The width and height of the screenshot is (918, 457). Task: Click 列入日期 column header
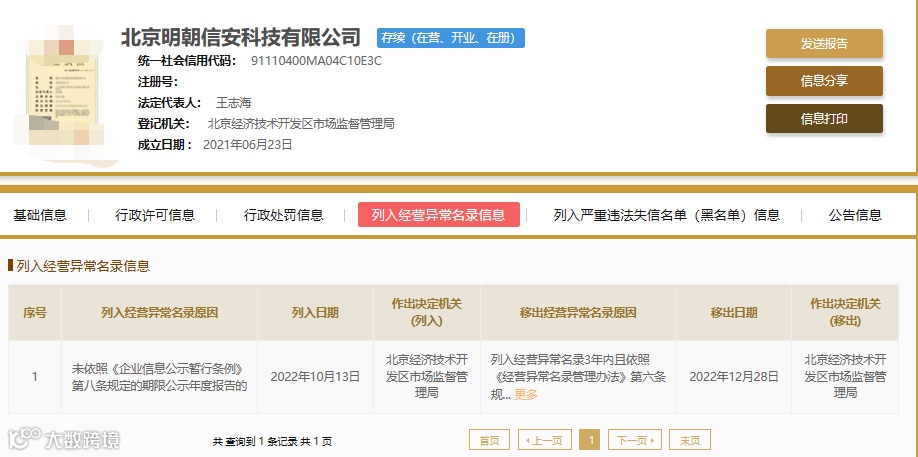(315, 312)
